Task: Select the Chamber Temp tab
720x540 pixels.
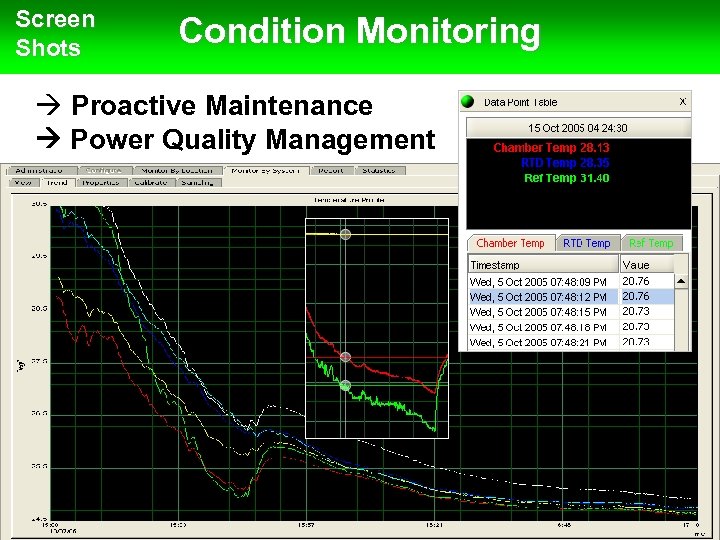Action: [511, 243]
